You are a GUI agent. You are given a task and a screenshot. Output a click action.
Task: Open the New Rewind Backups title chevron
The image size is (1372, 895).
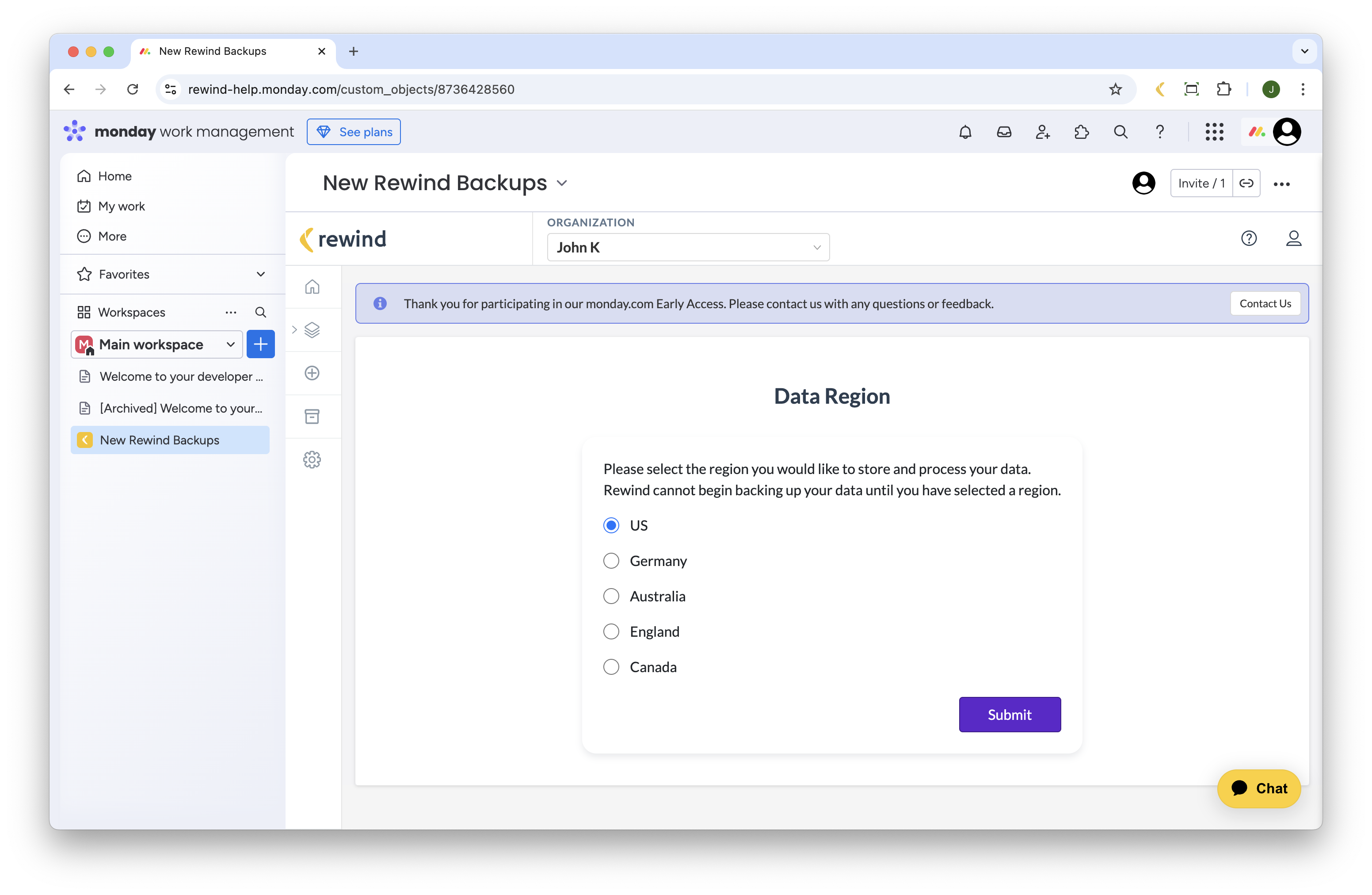(562, 184)
